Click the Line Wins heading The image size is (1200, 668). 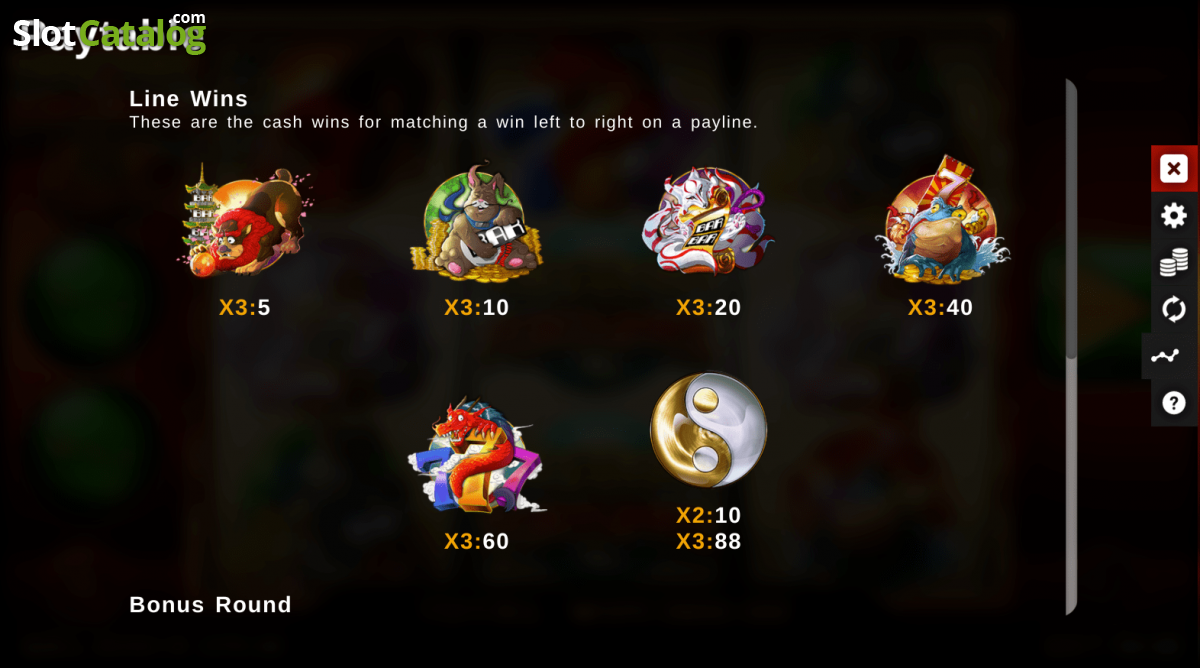[189, 99]
